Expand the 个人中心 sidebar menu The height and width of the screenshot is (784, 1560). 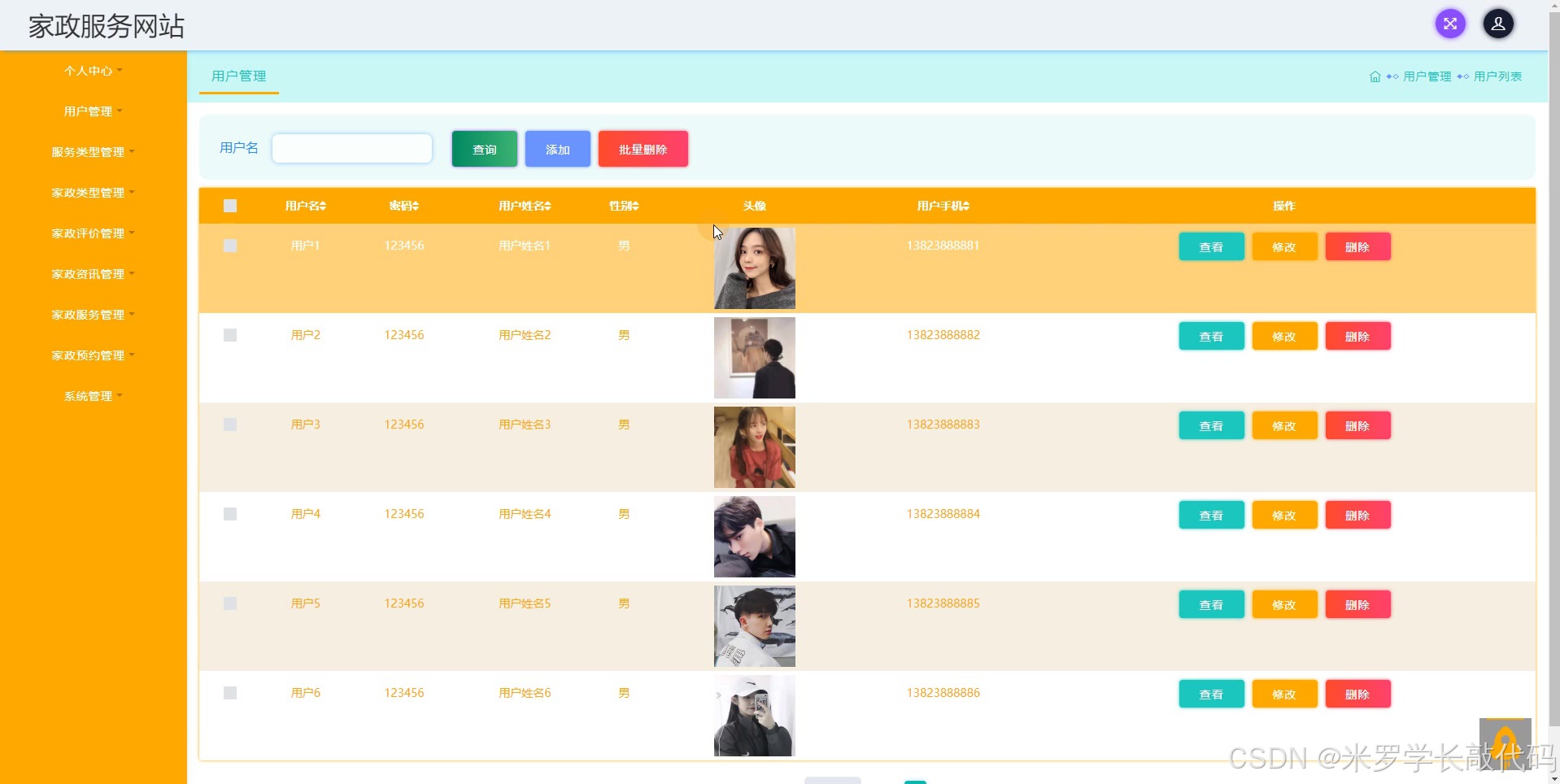pyautogui.click(x=94, y=71)
